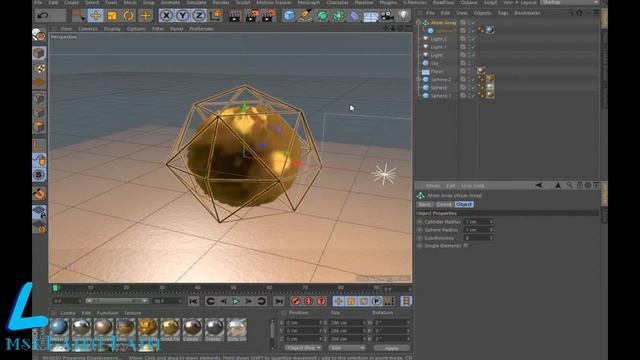Image resolution: width=640 pixels, height=360 pixels.
Task: Select the Sky object row
Action: click(434, 63)
